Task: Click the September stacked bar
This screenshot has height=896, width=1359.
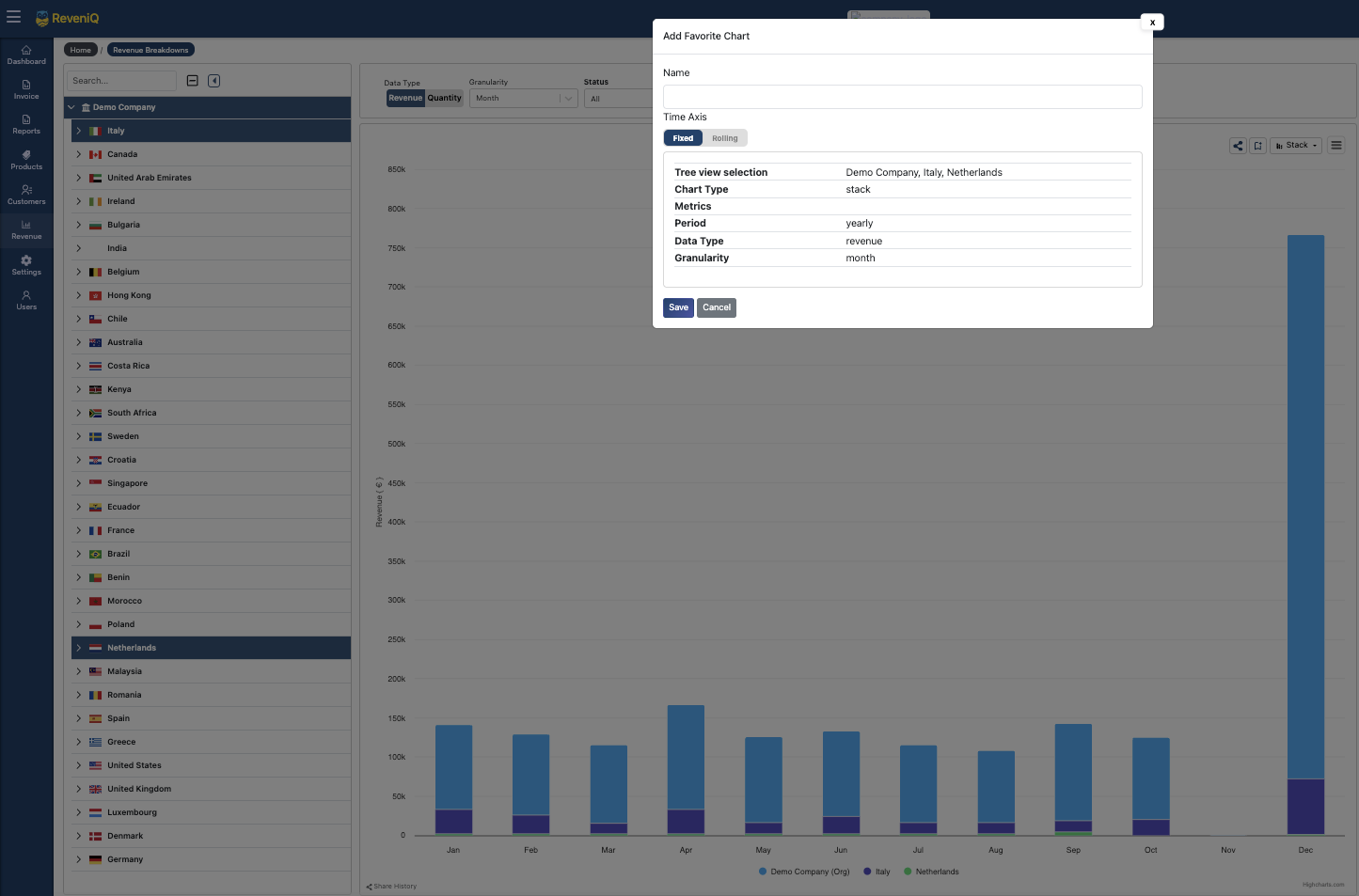Action: click(x=1073, y=778)
